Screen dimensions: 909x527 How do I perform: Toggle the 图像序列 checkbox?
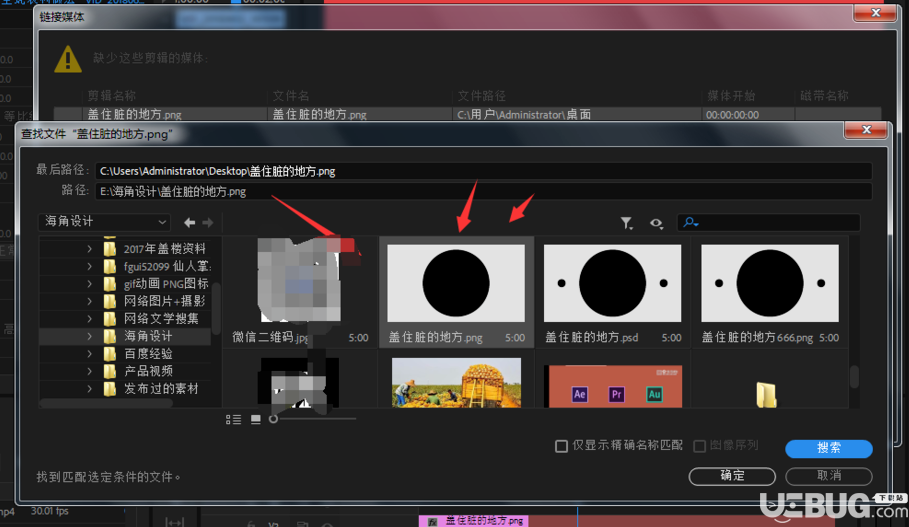tap(700, 446)
